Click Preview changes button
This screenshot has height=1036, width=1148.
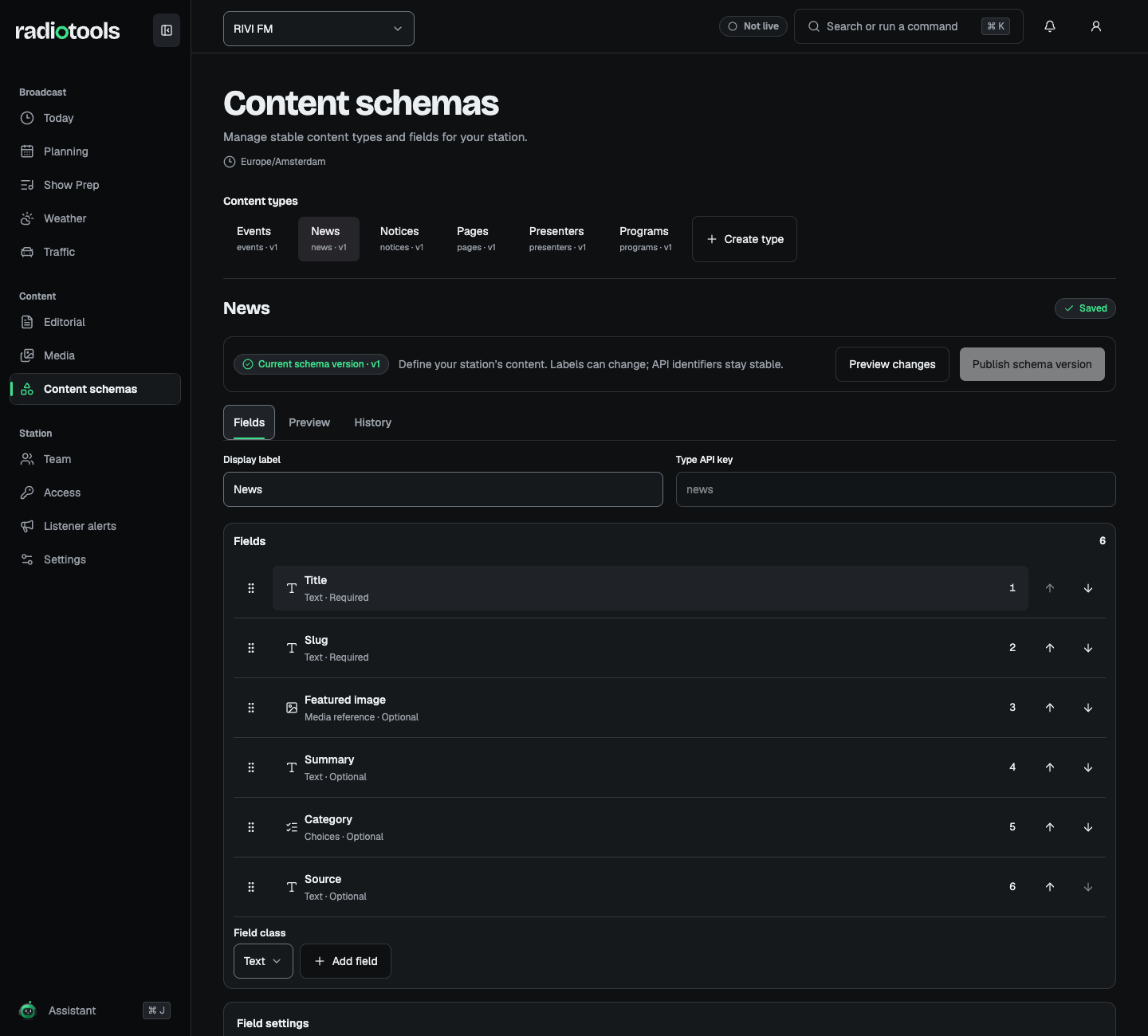pyautogui.click(x=892, y=364)
